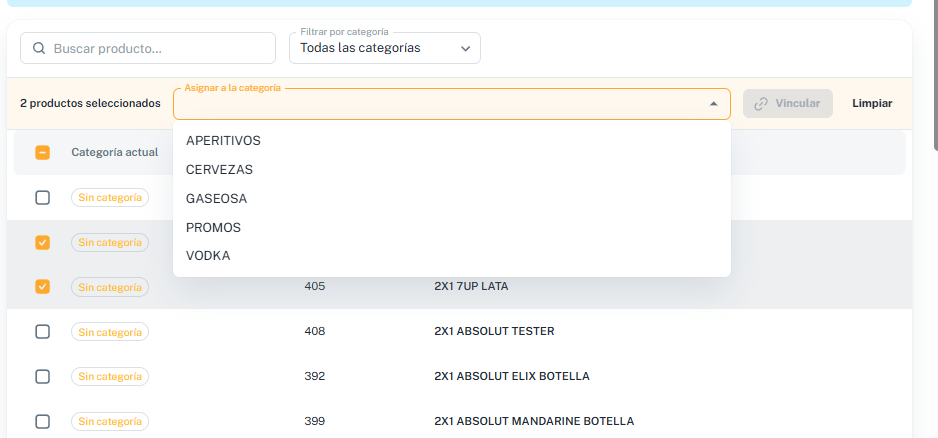Click the page vertical scrollbar
The image size is (938, 438).
tap(935, 72)
